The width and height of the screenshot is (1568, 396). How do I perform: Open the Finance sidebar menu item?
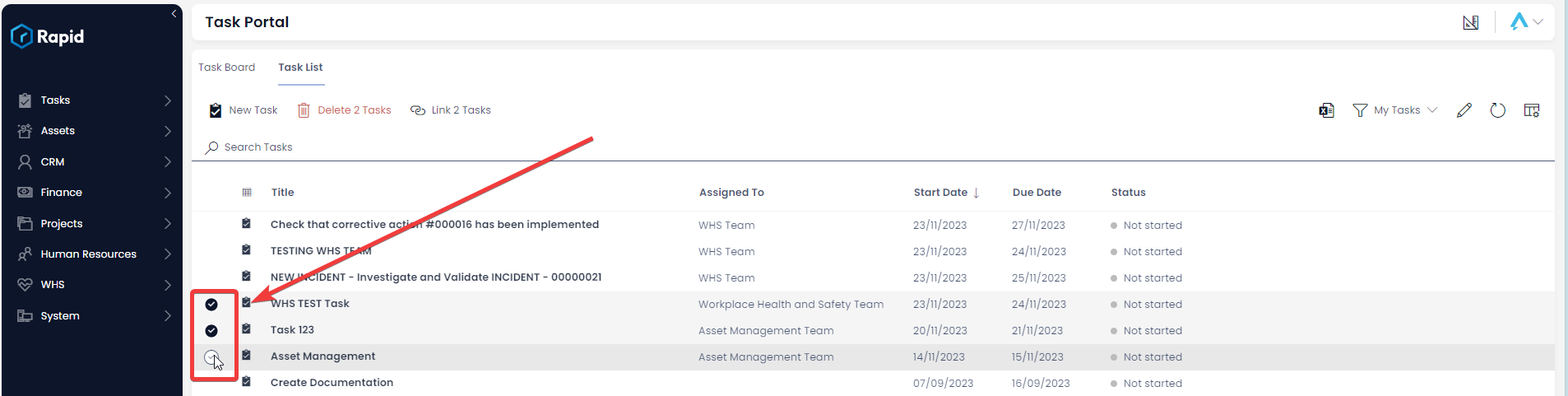(95, 193)
